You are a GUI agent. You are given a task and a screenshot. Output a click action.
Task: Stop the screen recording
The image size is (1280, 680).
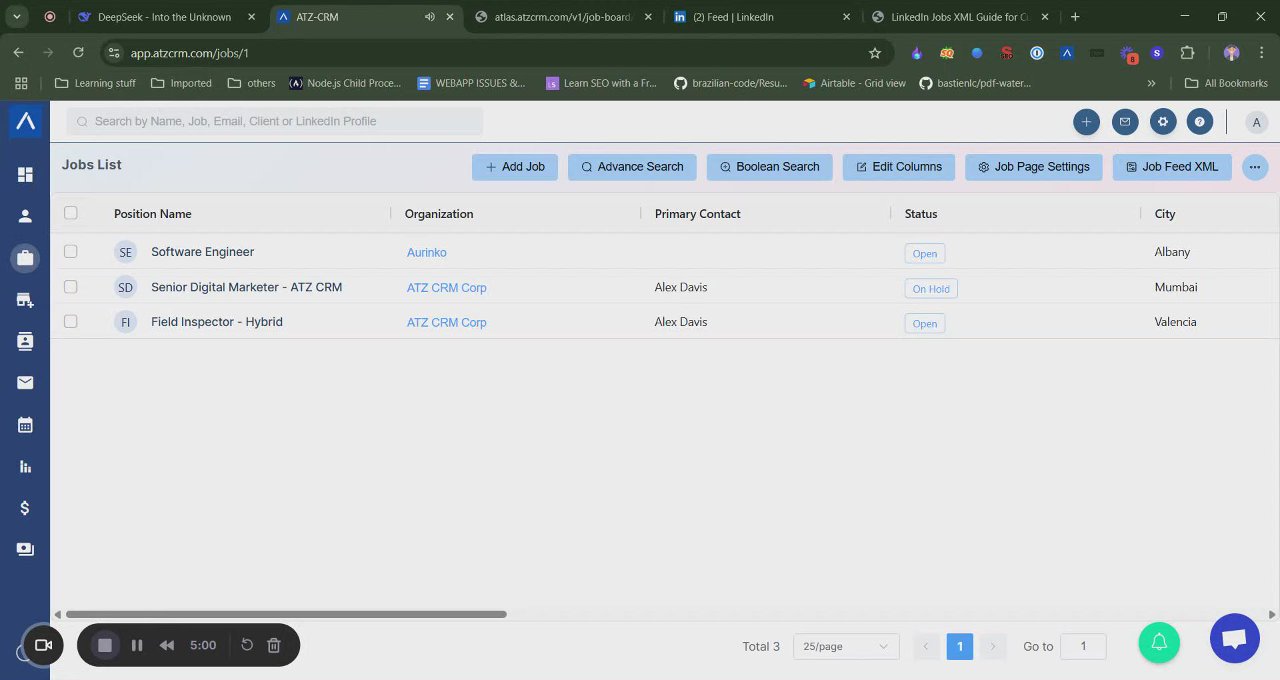105,645
